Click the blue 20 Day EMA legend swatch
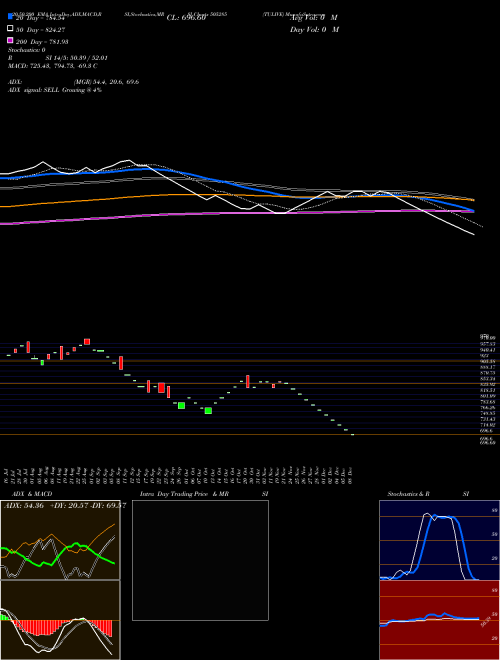500x660 pixels. click(x=10, y=16)
